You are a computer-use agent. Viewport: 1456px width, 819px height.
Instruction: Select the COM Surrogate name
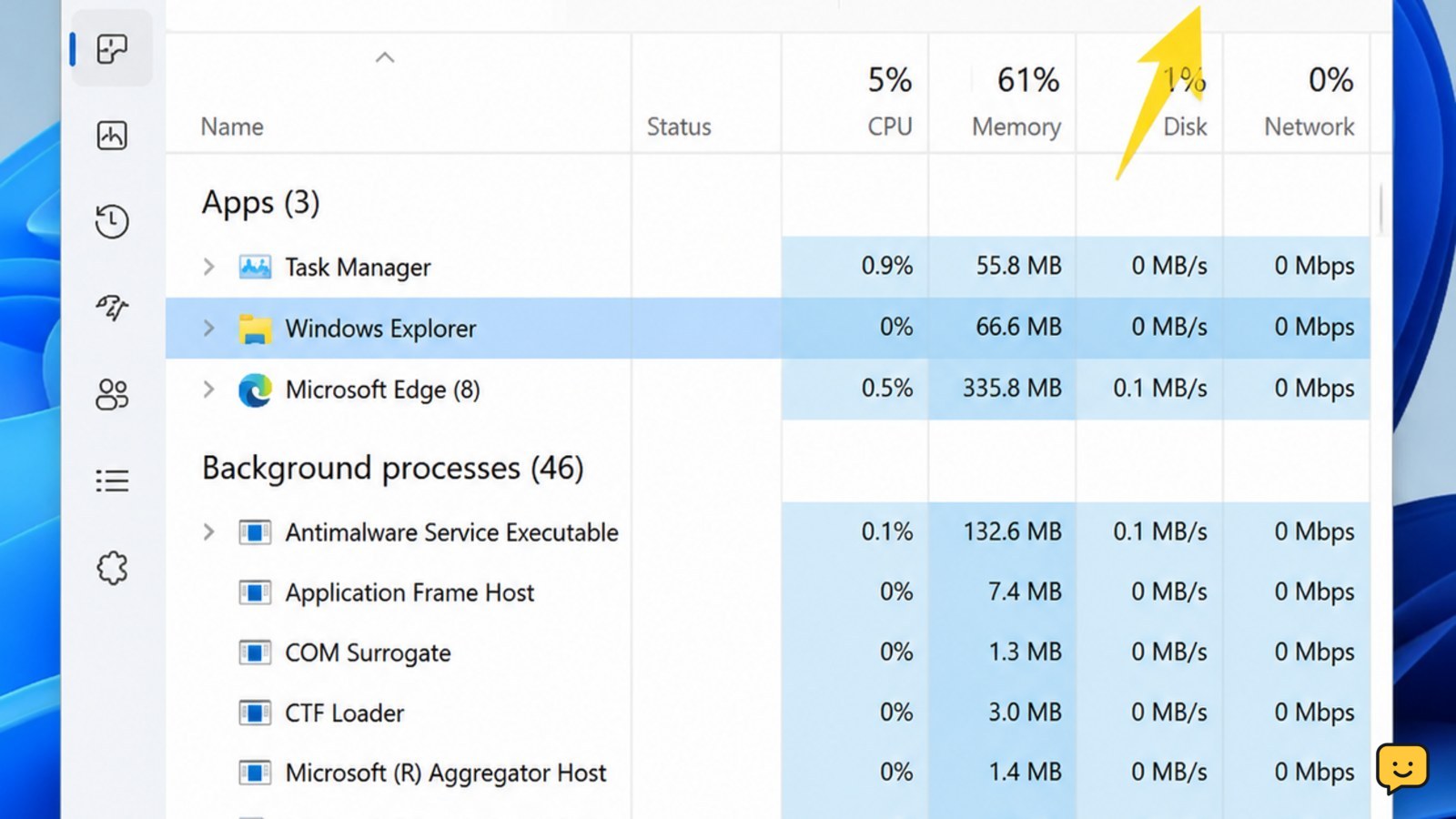point(368,652)
